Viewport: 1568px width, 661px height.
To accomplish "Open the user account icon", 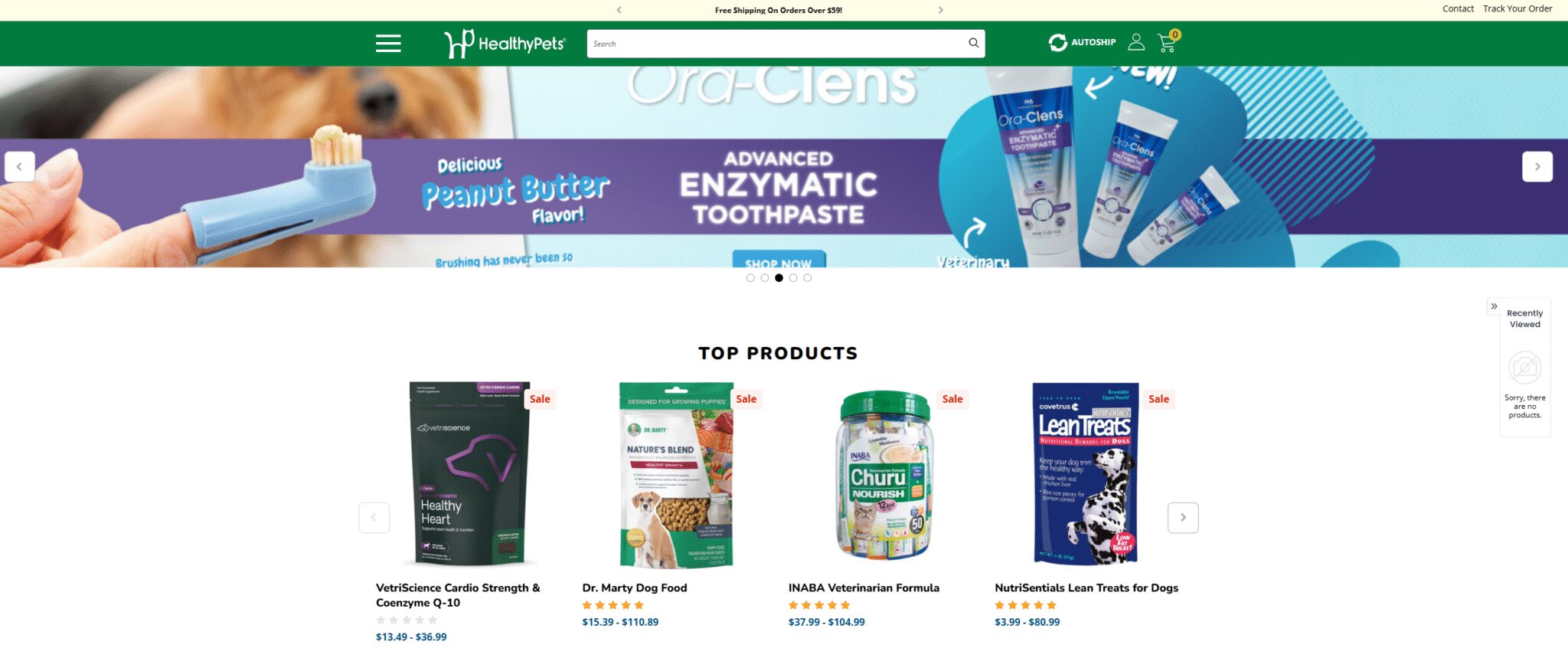I will point(1136,42).
